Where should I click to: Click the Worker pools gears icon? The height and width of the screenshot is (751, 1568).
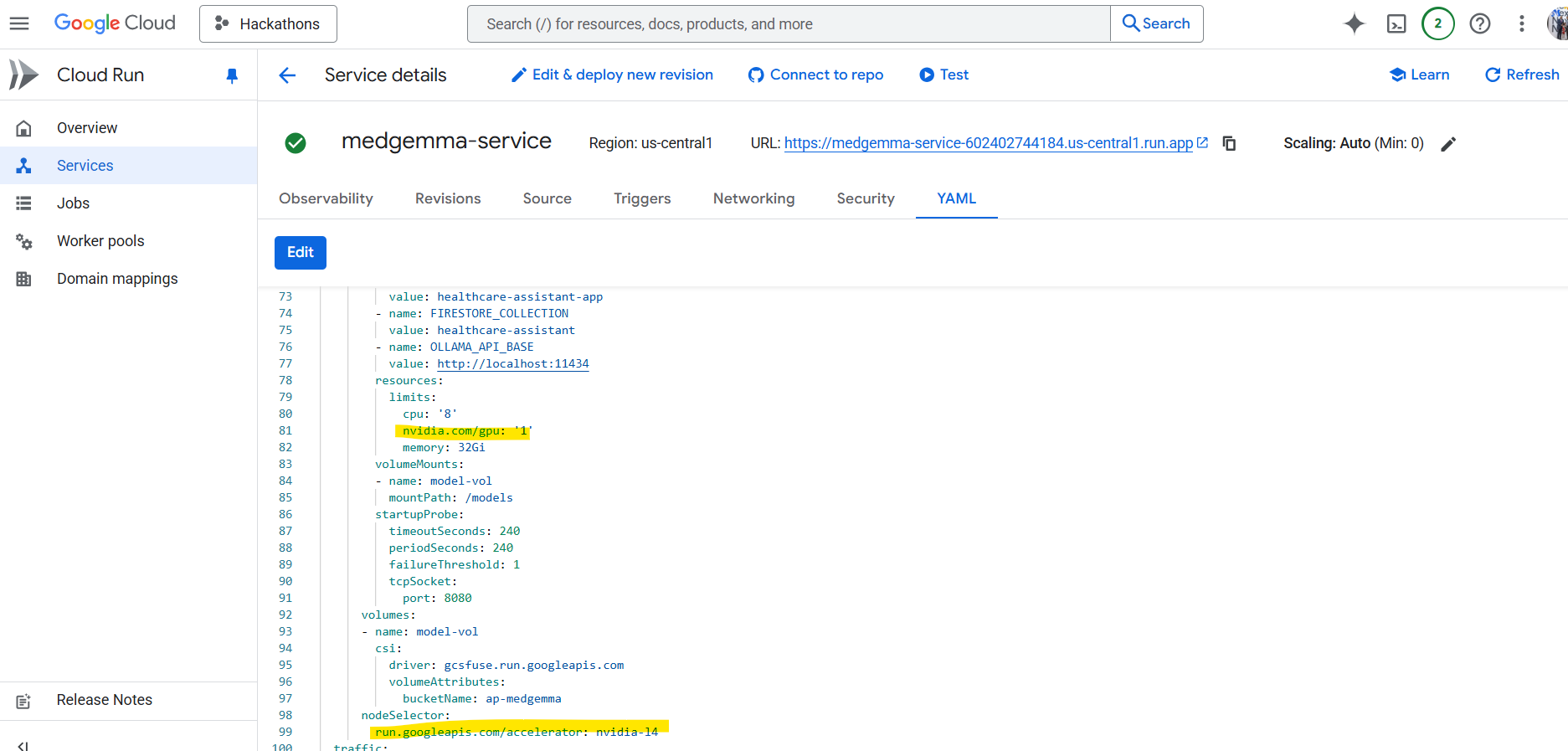[x=23, y=241]
